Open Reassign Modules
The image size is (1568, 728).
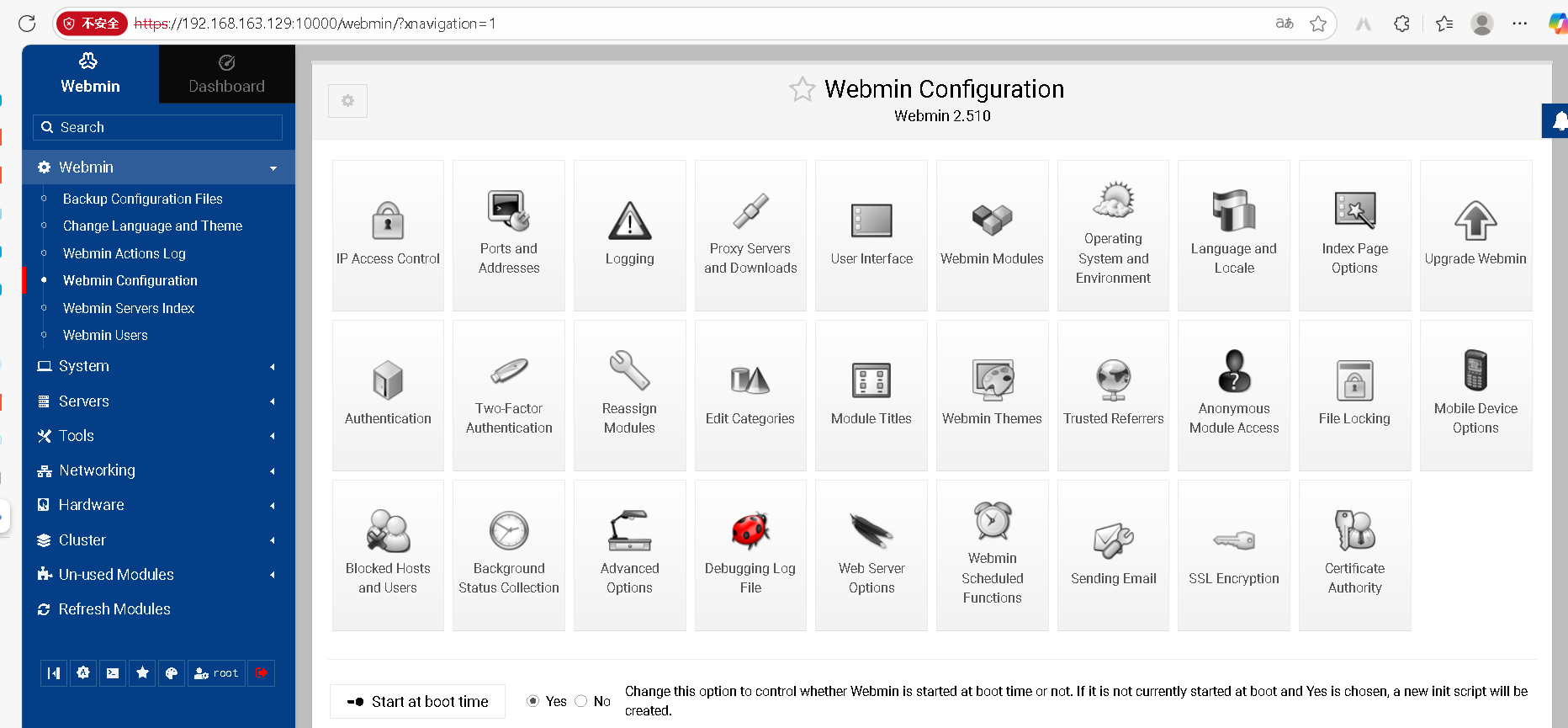(x=629, y=396)
